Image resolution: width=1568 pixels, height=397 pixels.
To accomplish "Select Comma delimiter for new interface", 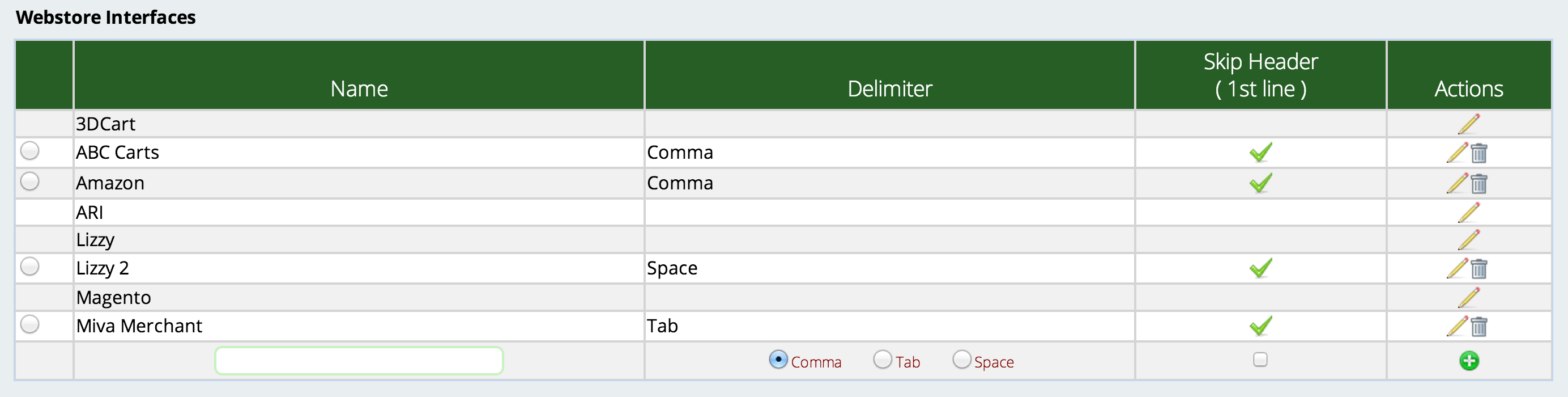I will click(778, 360).
